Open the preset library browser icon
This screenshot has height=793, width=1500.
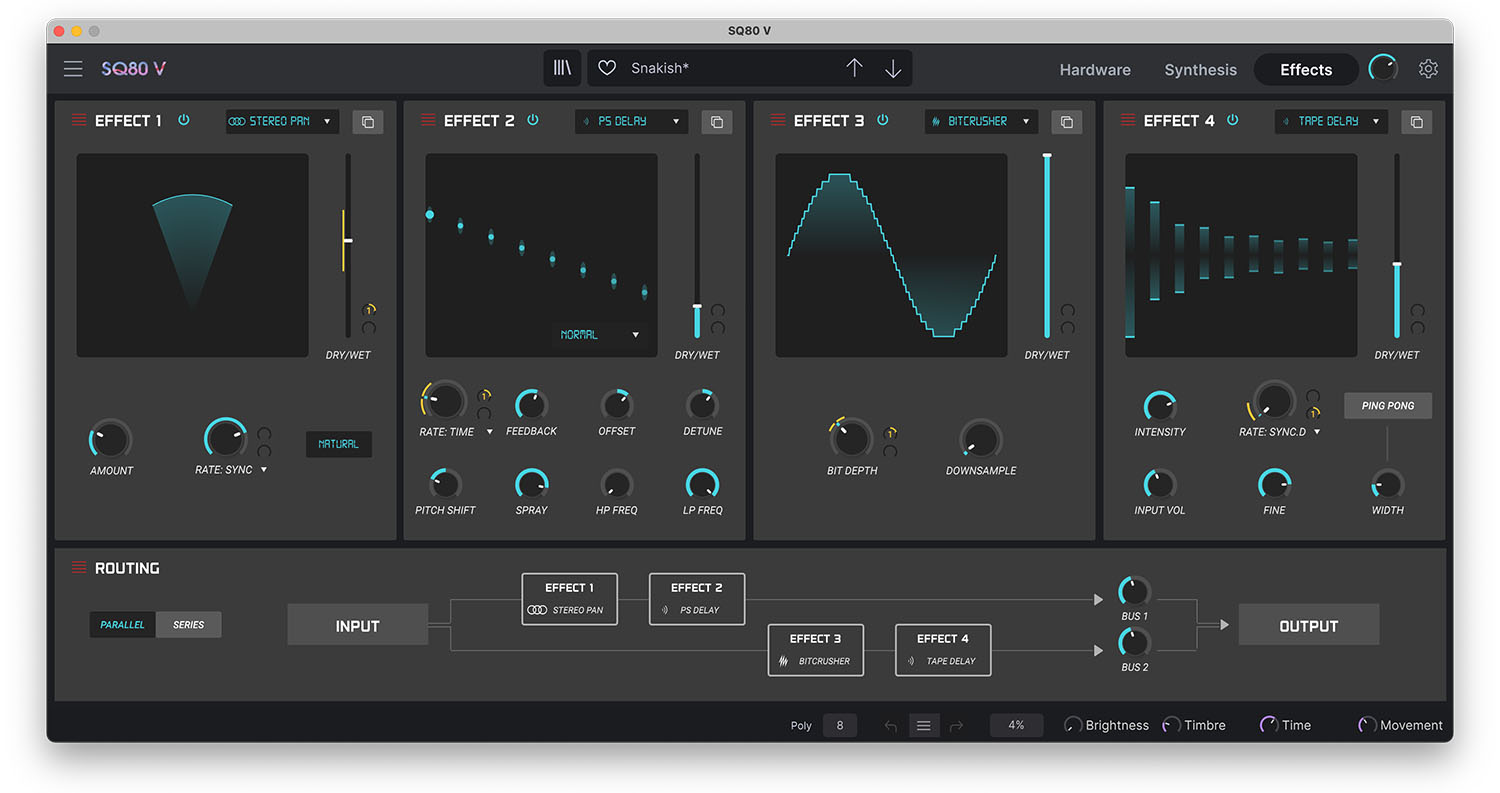coord(562,68)
